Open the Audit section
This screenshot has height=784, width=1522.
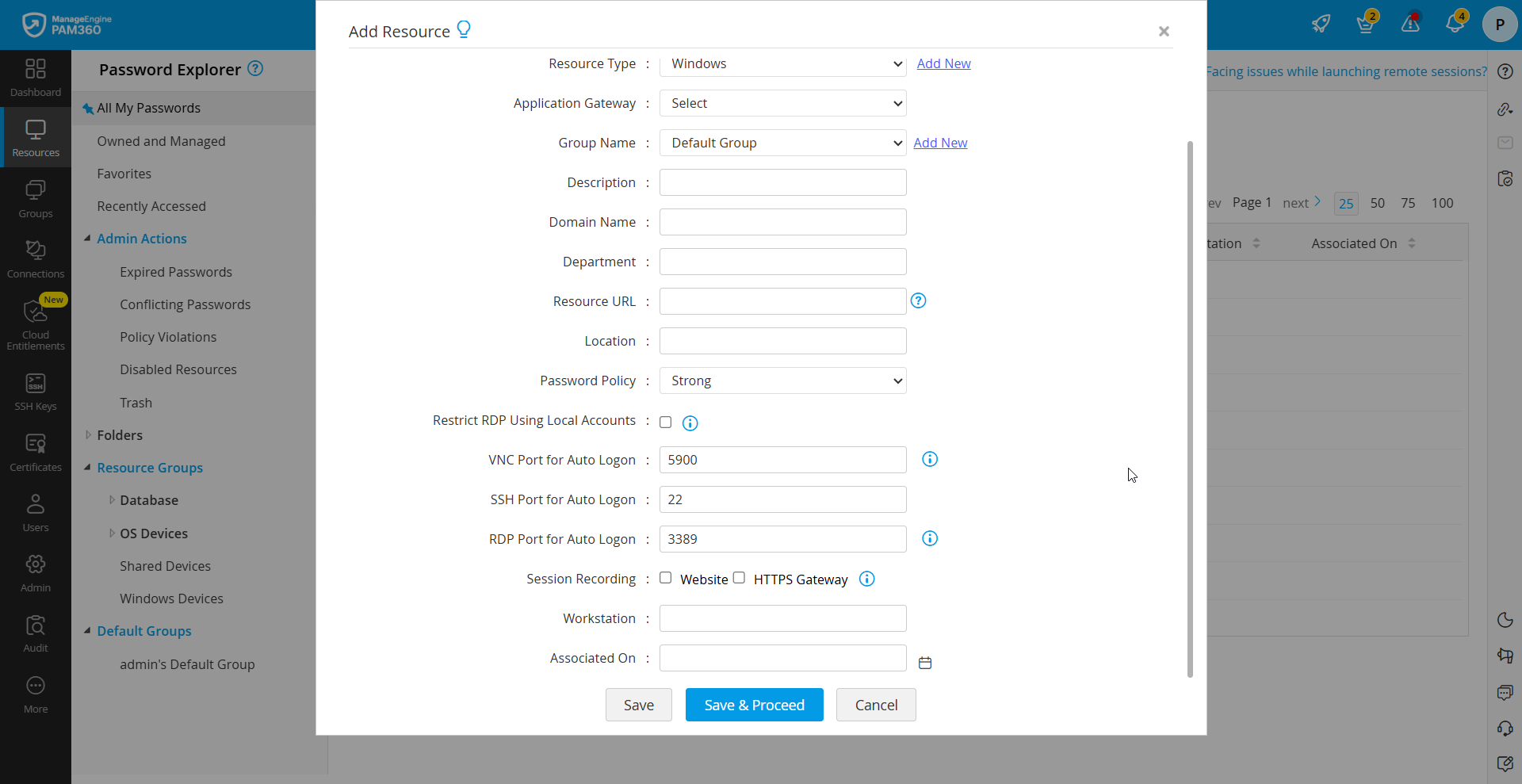click(x=35, y=631)
